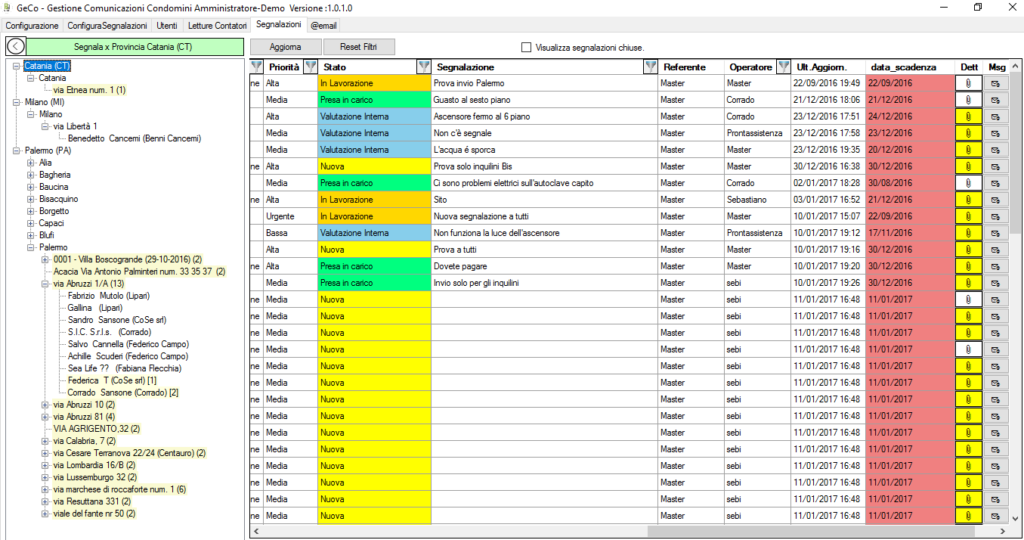Open details for 'Nuova segnalazione a tutti'
The height and width of the screenshot is (540, 1024).
click(x=968, y=217)
